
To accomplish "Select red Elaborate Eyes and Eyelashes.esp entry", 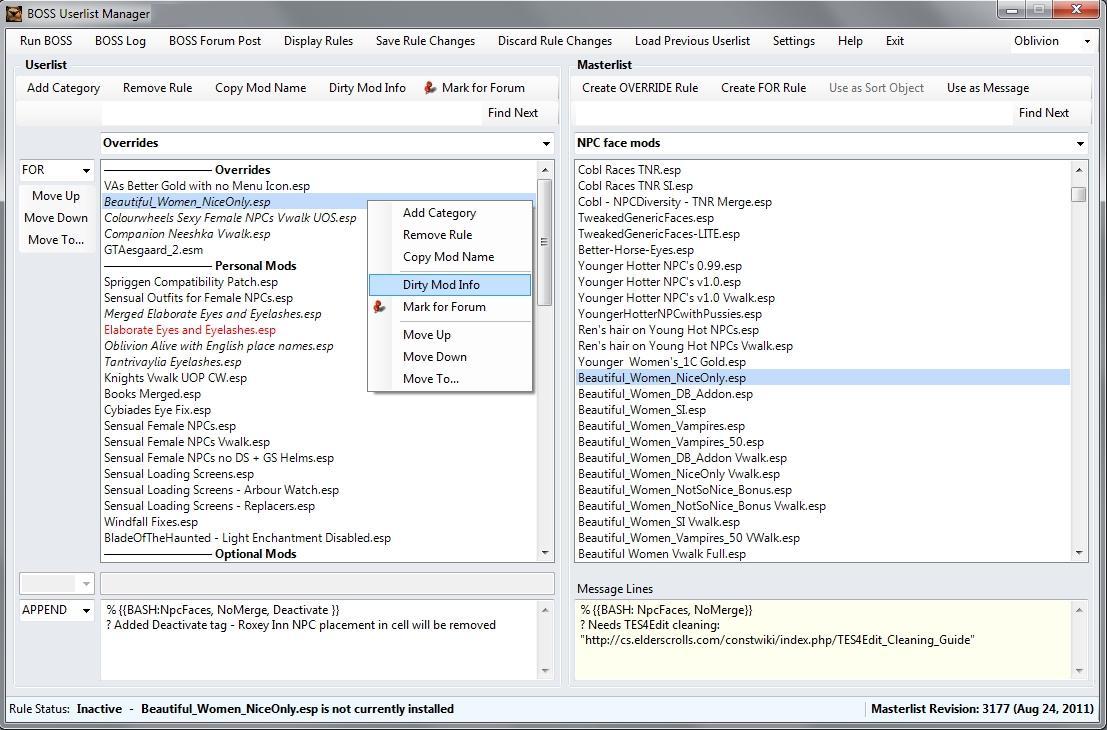I will [x=190, y=330].
